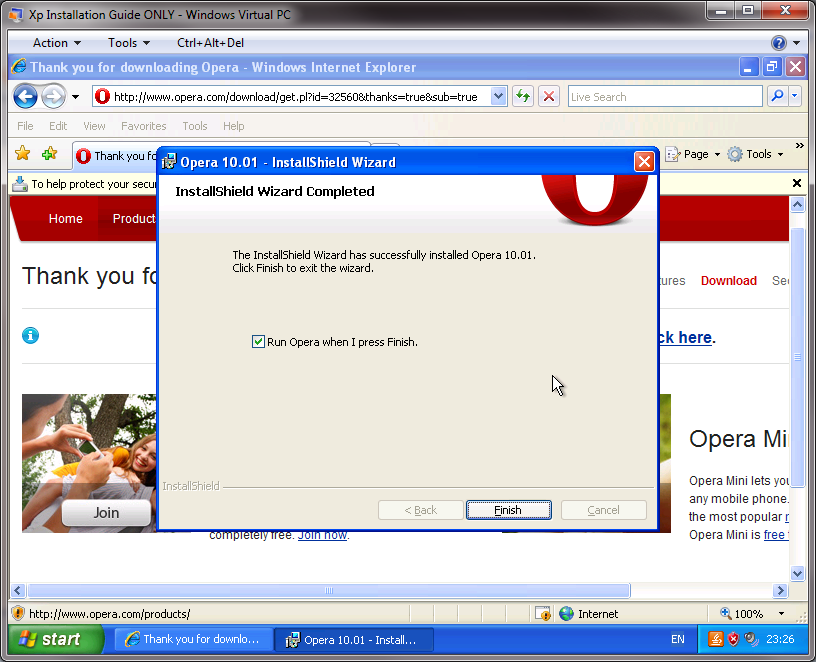The width and height of the screenshot is (816, 662).
Task: Open the IE File menu
Action: pyautogui.click(x=25, y=126)
